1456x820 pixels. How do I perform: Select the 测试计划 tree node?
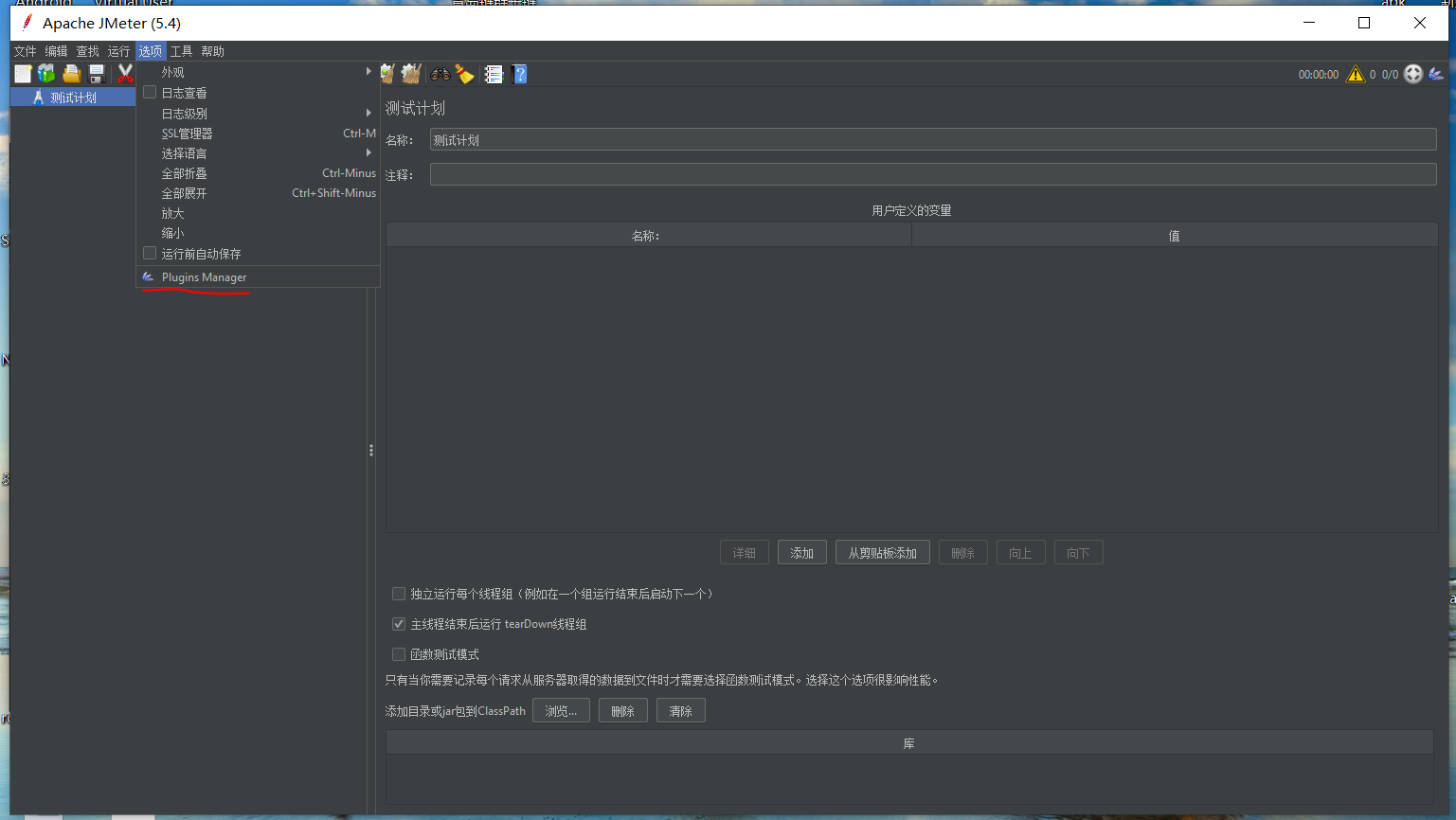tap(73, 98)
